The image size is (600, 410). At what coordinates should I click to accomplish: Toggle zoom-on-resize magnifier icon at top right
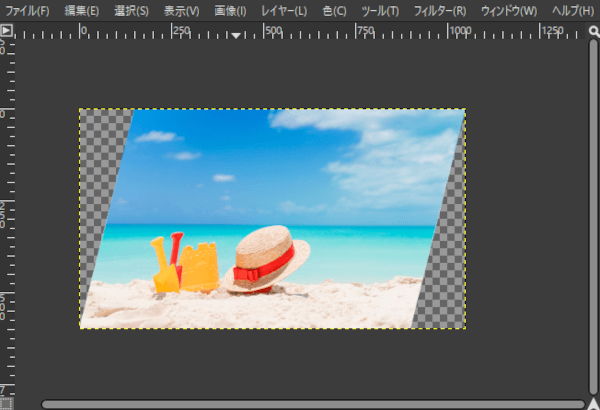(x=592, y=31)
